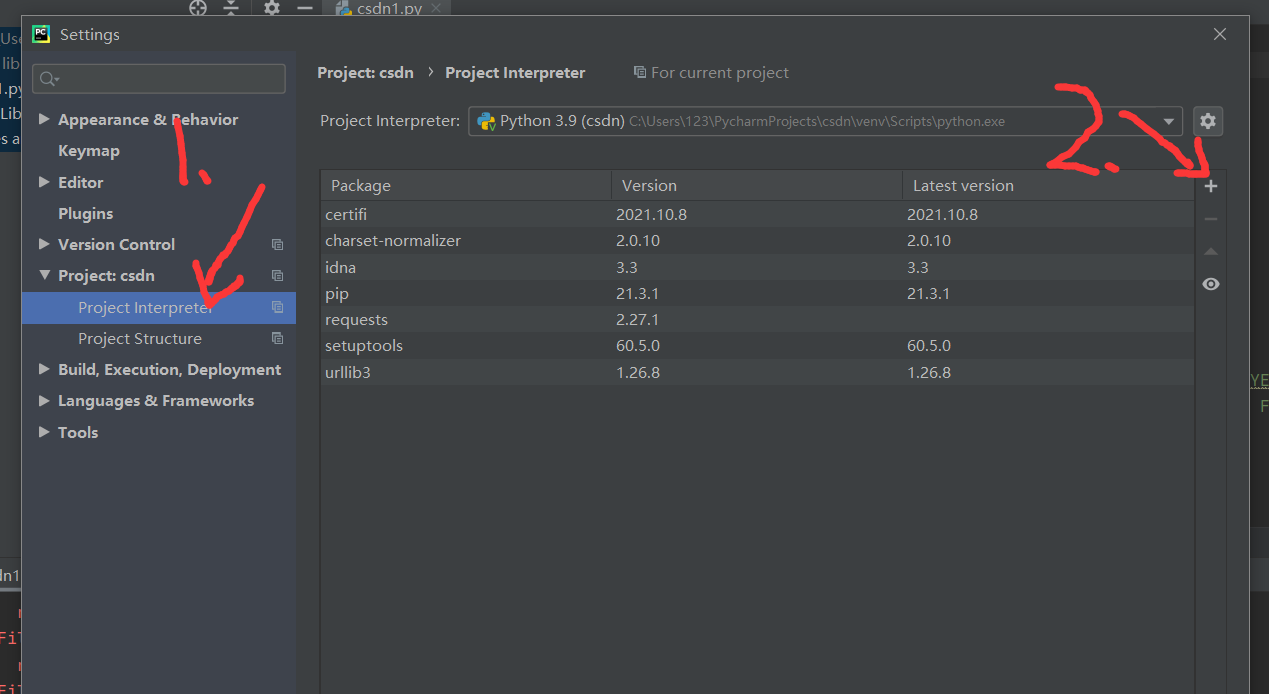Select Project Interpreter tree item
The width and height of the screenshot is (1269, 694).
coord(159,308)
